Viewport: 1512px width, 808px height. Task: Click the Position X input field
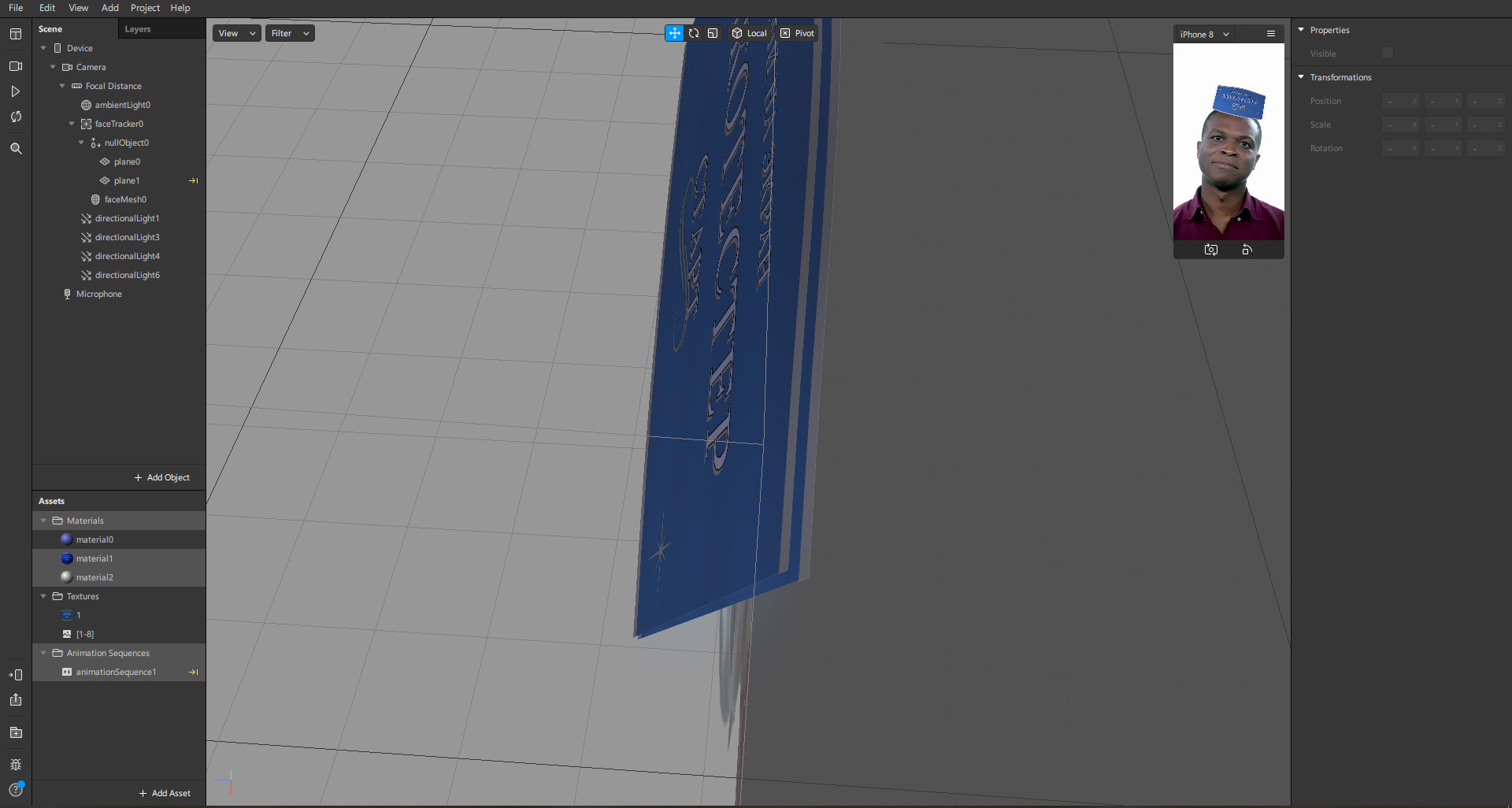coord(1401,101)
